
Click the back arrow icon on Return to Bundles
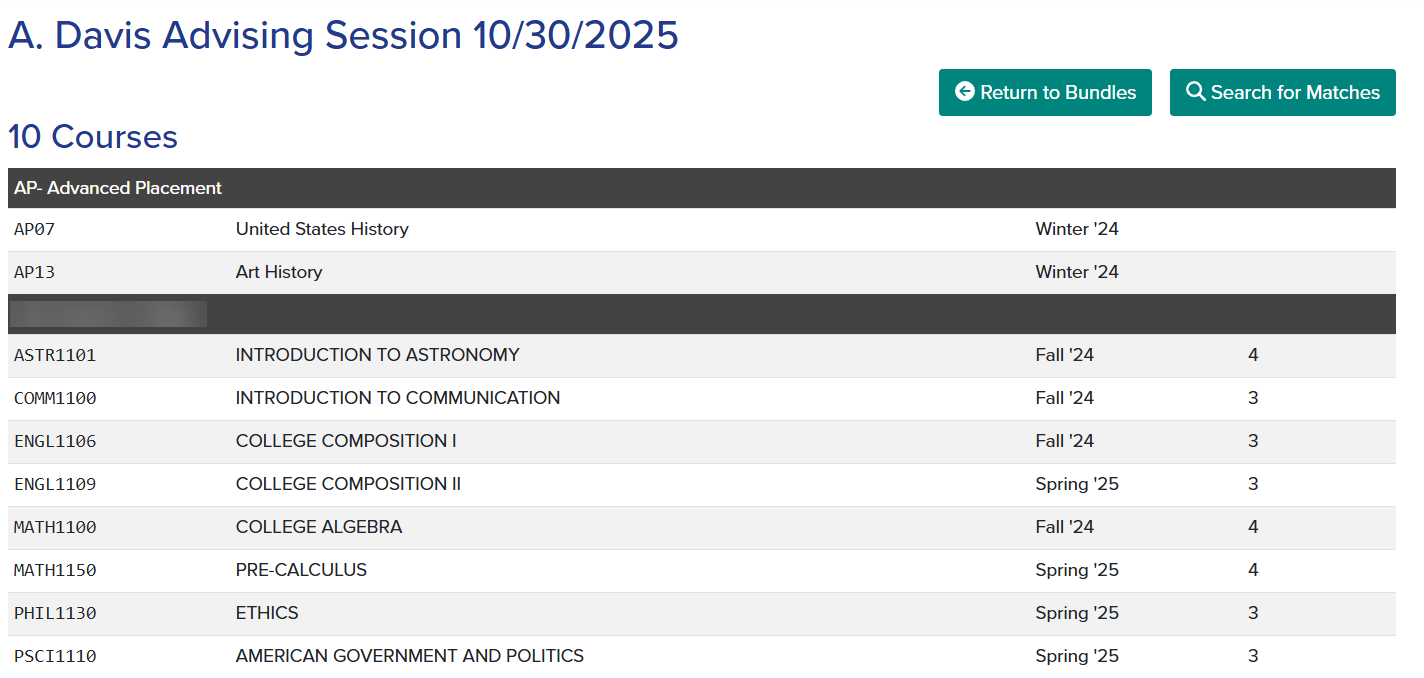[x=964, y=92]
